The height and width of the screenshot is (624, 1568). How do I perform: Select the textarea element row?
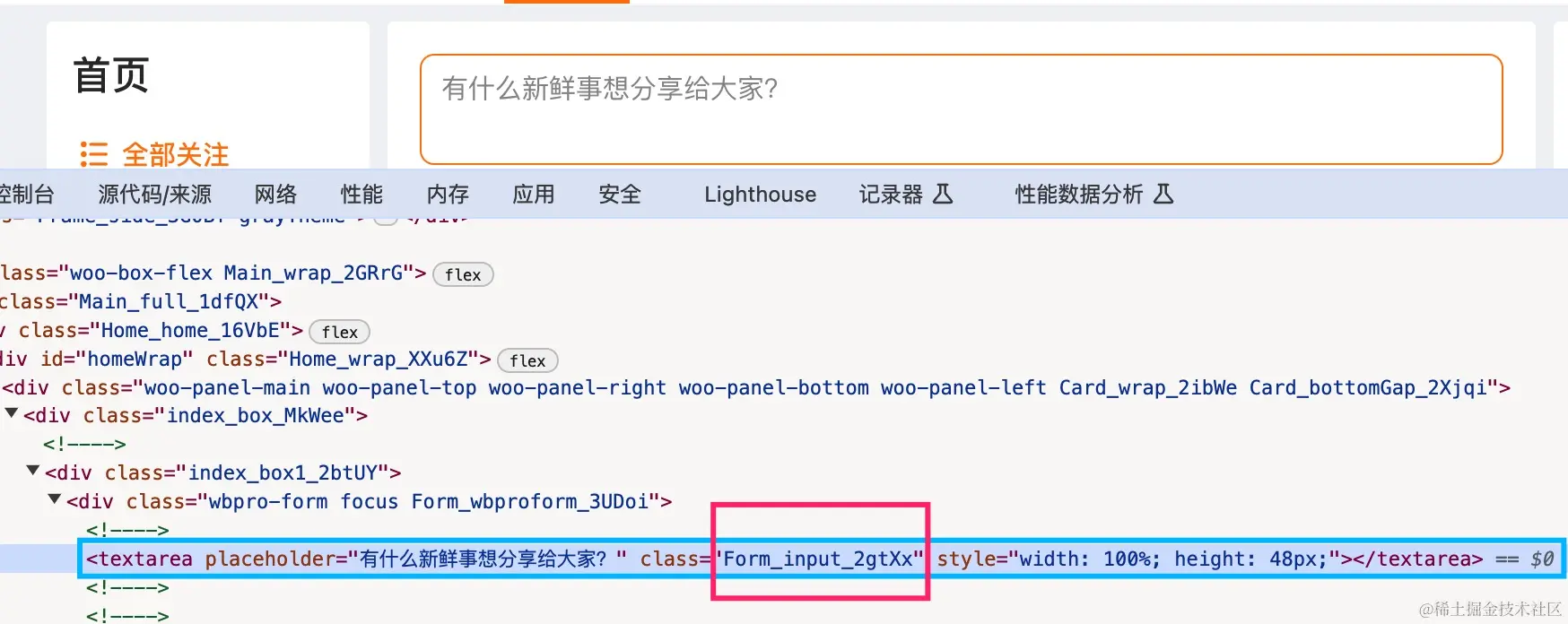(x=784, y=559)
